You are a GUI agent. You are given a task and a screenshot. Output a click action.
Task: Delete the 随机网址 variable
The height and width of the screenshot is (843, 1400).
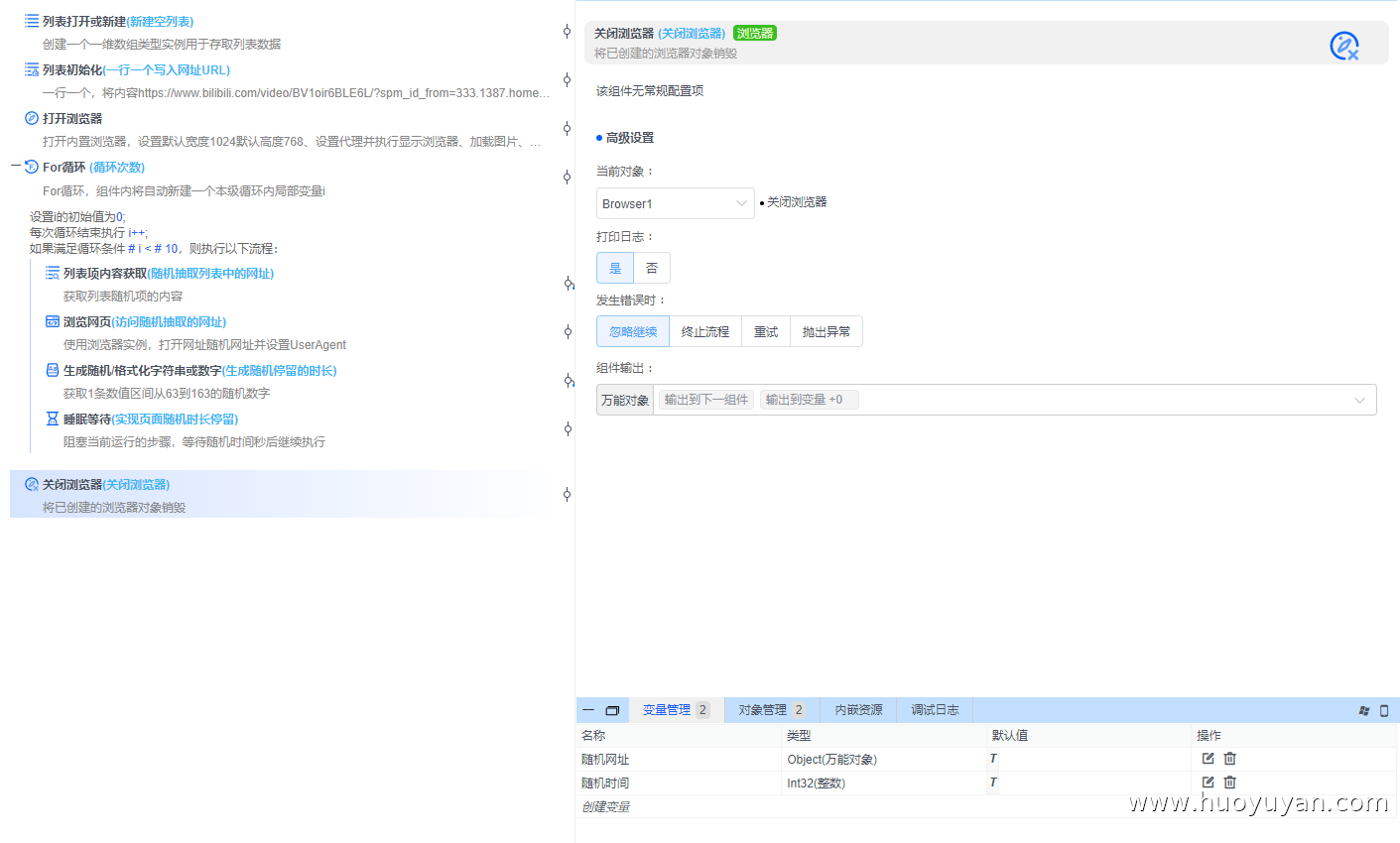point(1230,759)
